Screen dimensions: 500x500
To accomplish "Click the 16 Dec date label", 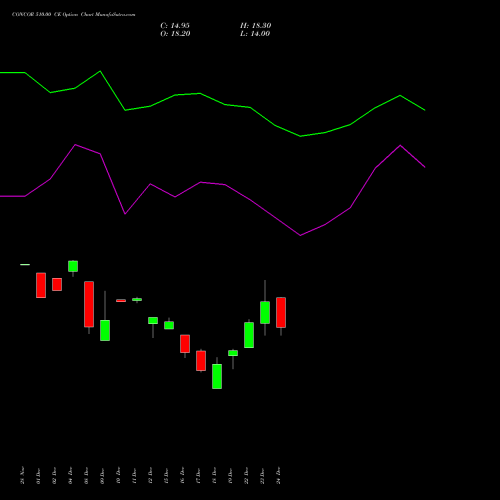I will click(x=182, y=476).
